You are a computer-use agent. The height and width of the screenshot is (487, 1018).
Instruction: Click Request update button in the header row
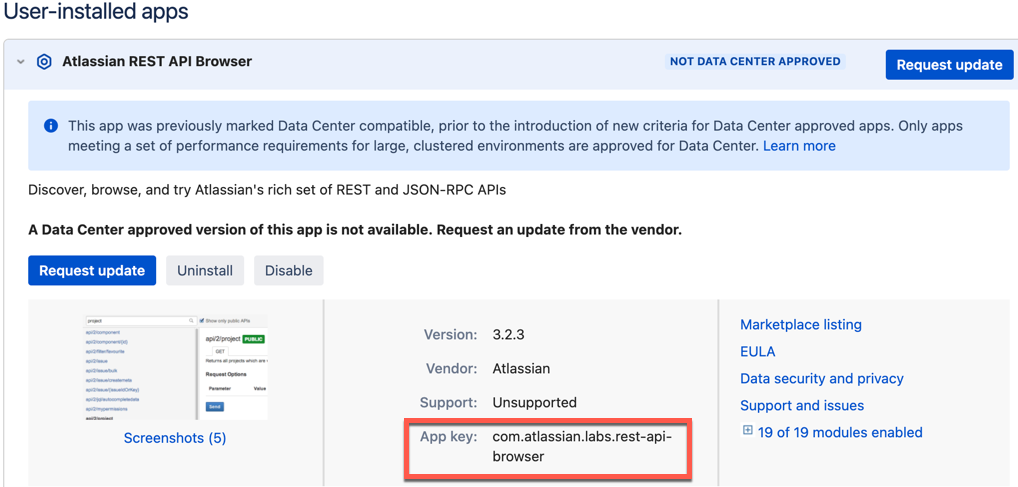click(949, 65)
